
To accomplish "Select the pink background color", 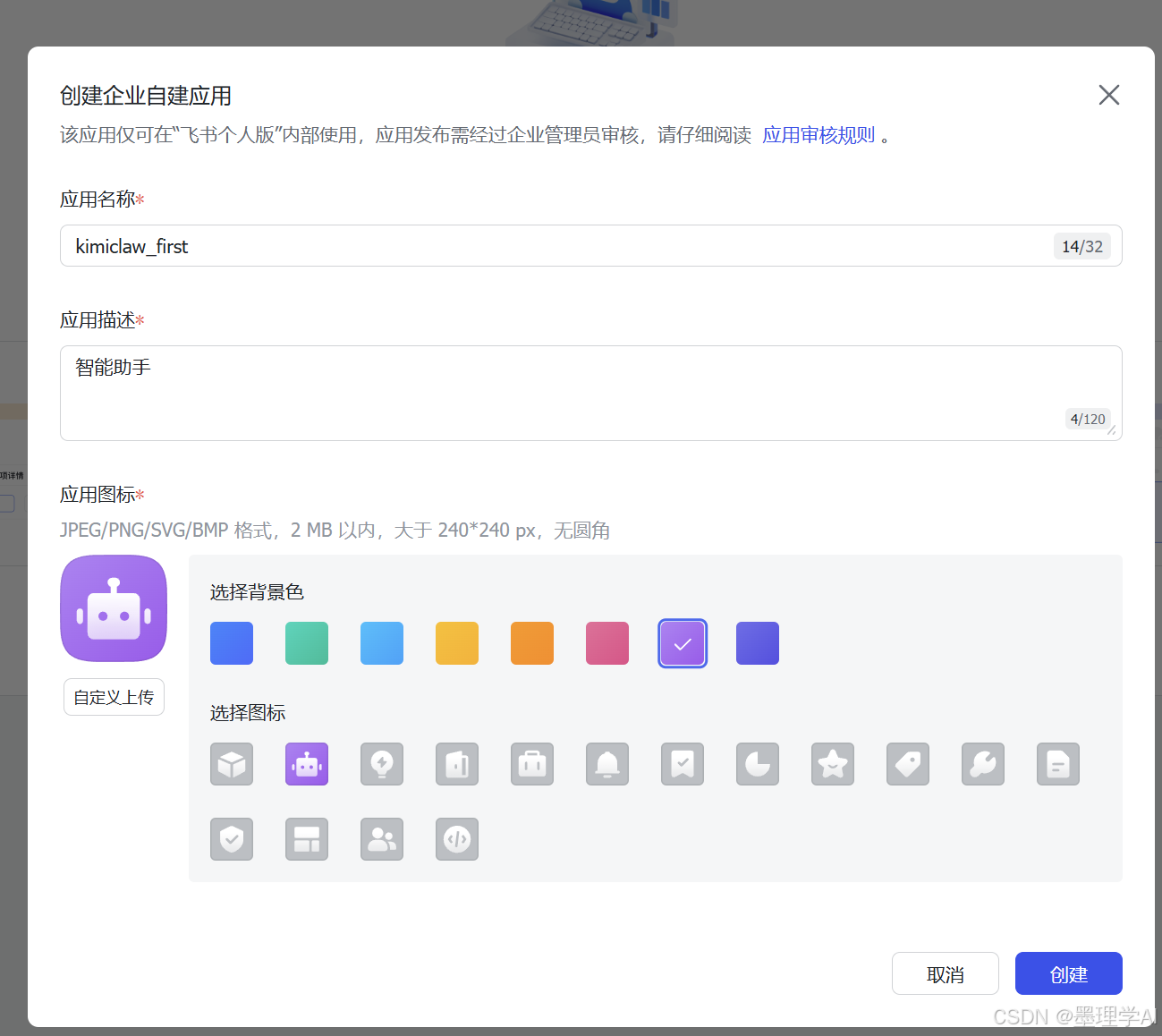I will click(x=607, y=643).
